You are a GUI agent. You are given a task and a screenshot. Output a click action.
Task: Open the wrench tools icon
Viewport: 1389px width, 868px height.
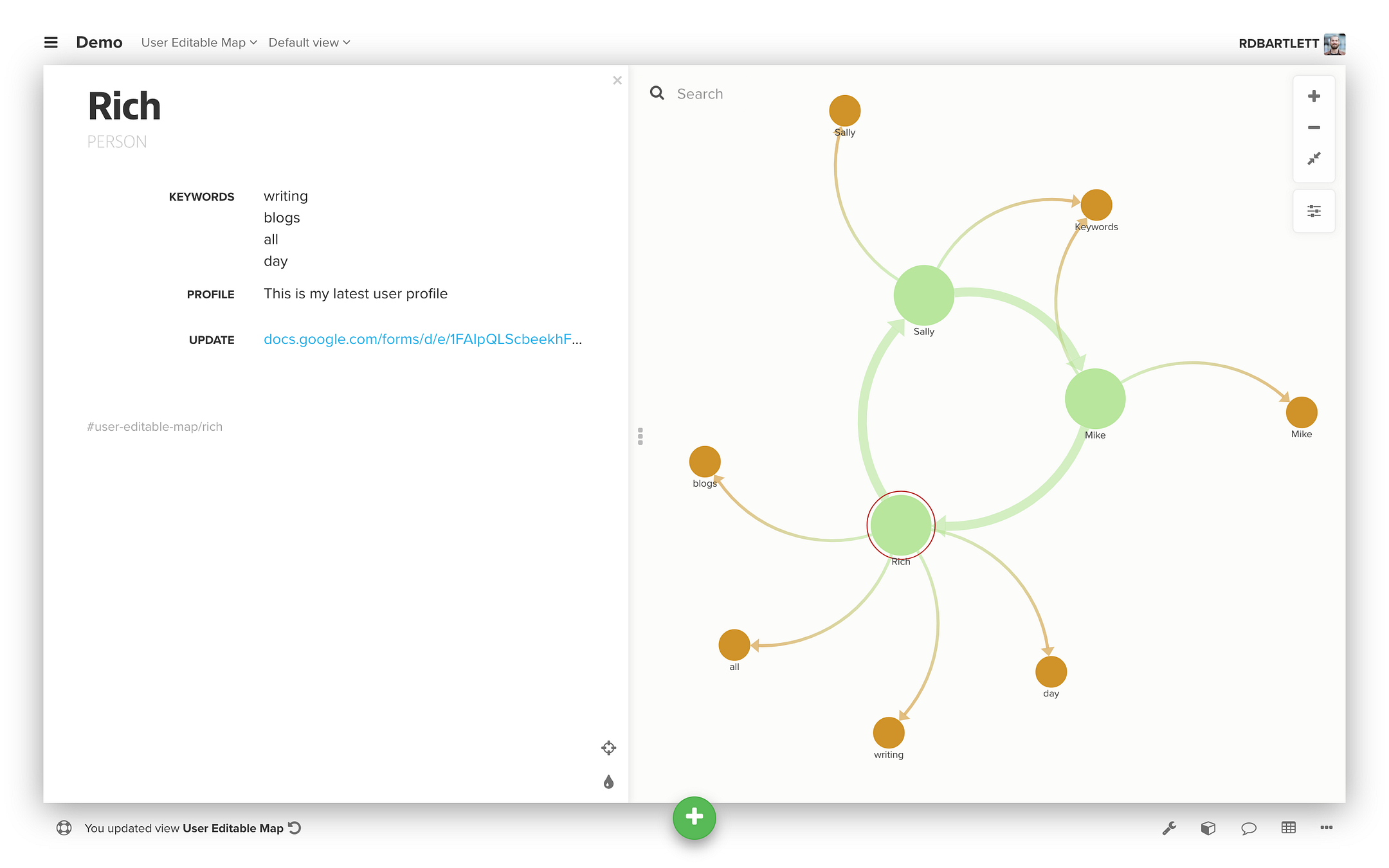[1169, 828]
